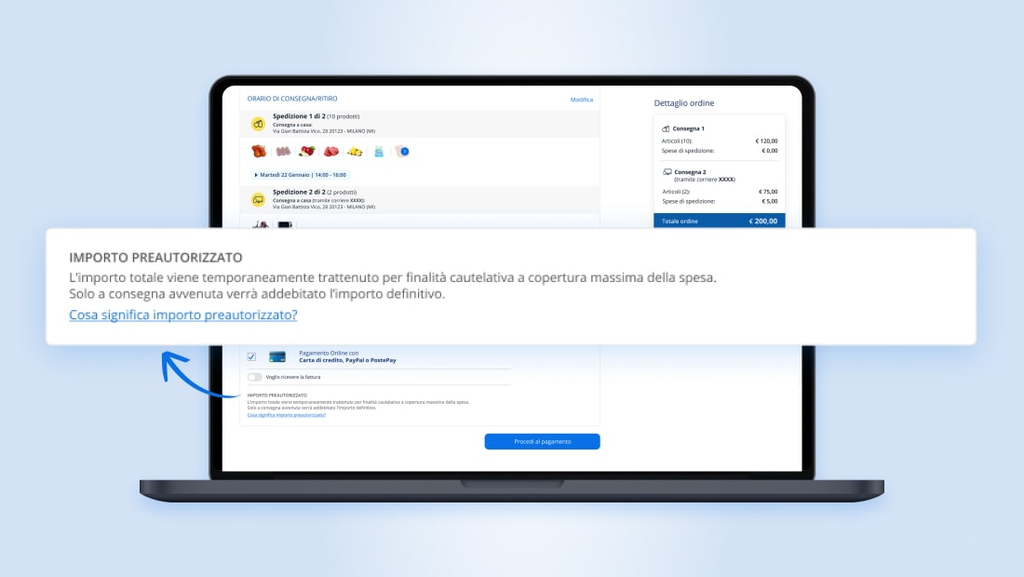Click the blue water bottle product thumbnail
Viewport: 1024px width, 577px height.
coord(379,151)
